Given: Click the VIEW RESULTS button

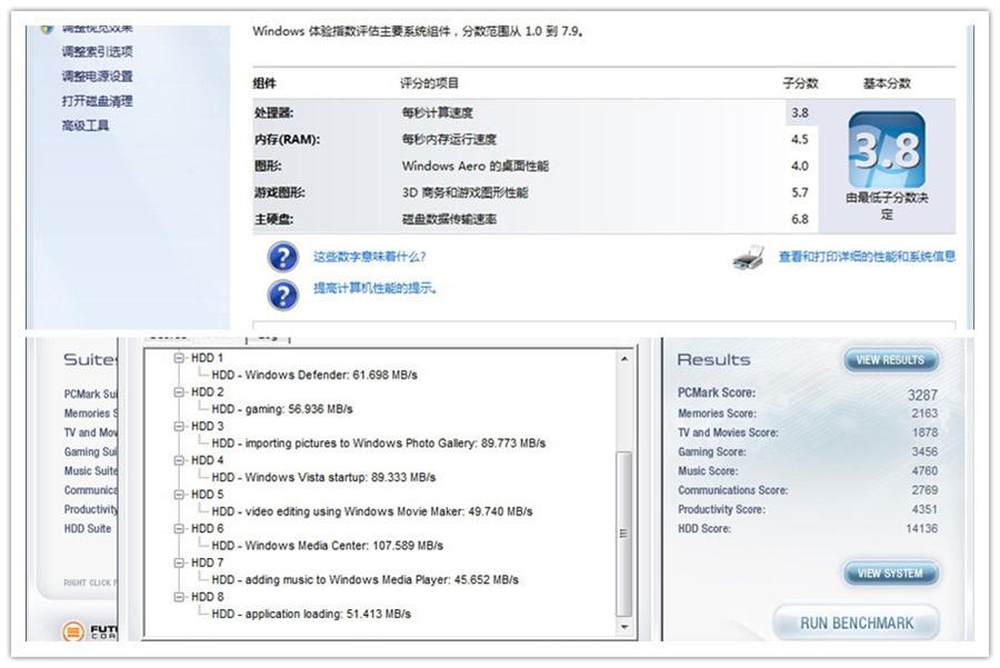Looking at the screenshot, I should click(890, 360).
